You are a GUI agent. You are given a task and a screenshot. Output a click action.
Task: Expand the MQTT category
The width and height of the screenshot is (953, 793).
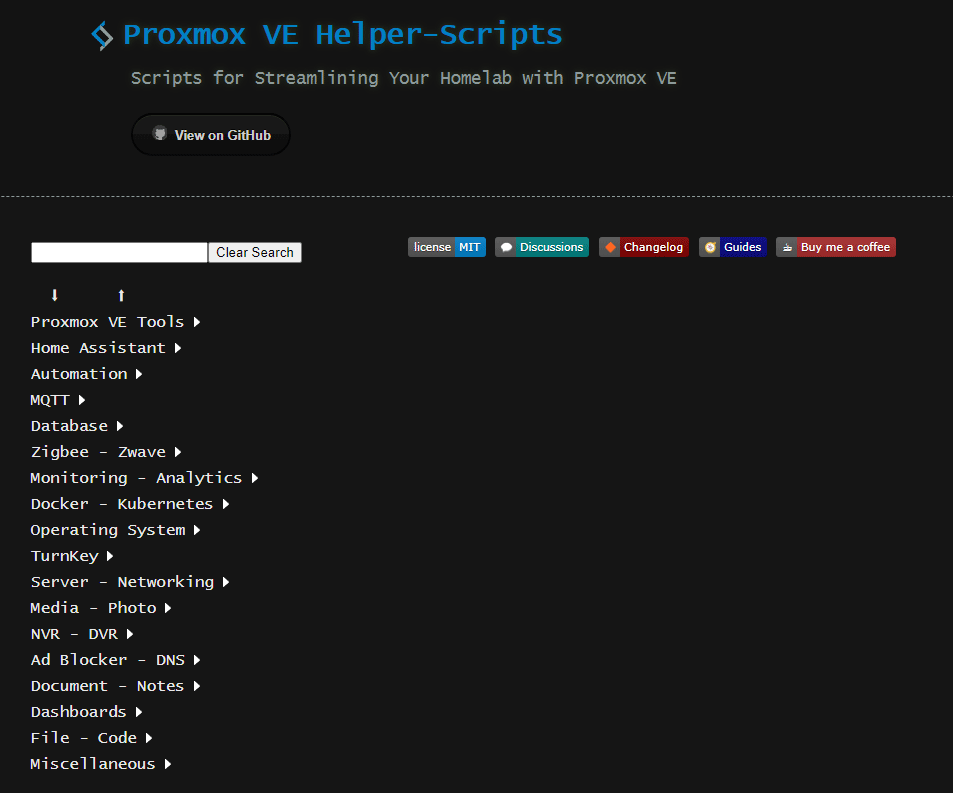point(58,400)
